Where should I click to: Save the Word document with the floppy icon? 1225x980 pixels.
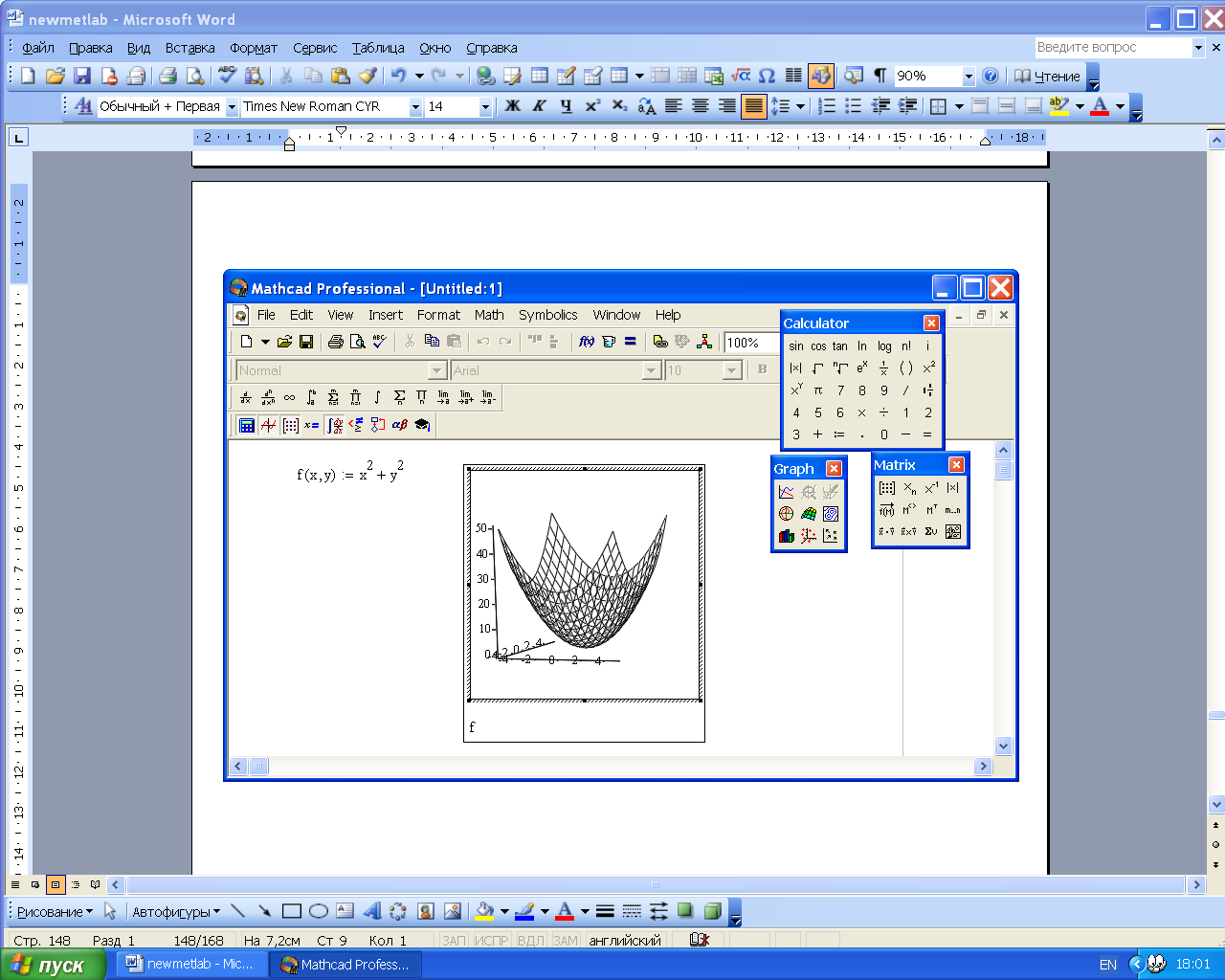tap(82, 76)
